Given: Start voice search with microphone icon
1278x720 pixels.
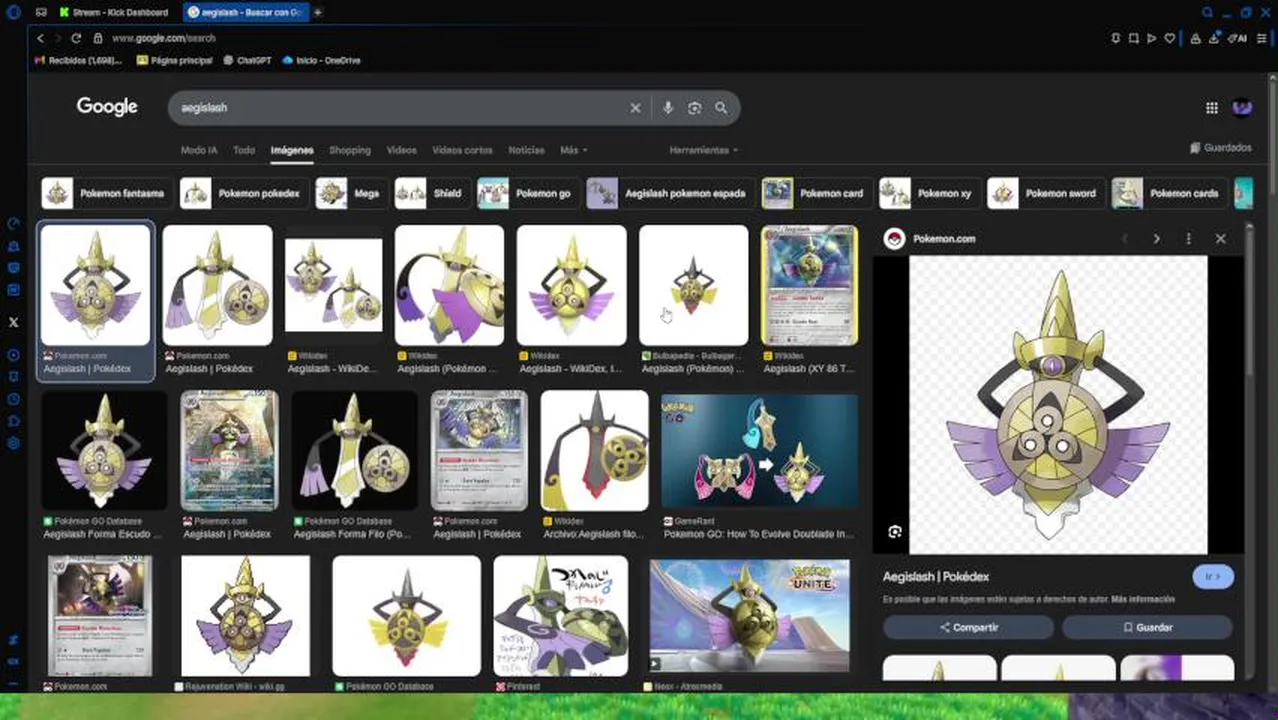Looking at the screenshot, I should pos(667,108).
